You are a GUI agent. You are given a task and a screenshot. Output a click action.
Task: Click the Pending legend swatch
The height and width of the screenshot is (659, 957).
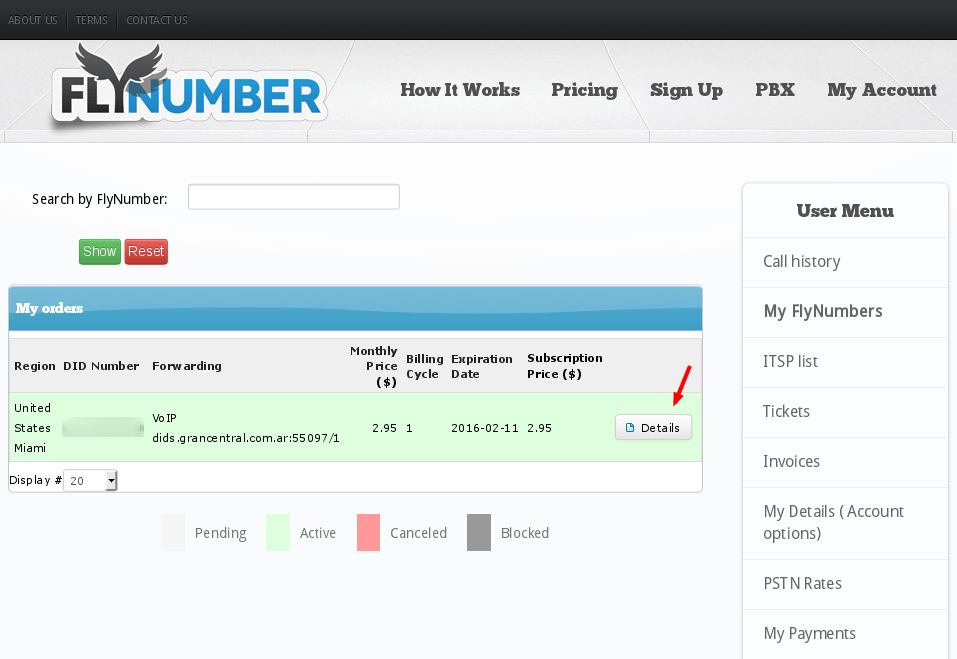click(x=173, y=533)
